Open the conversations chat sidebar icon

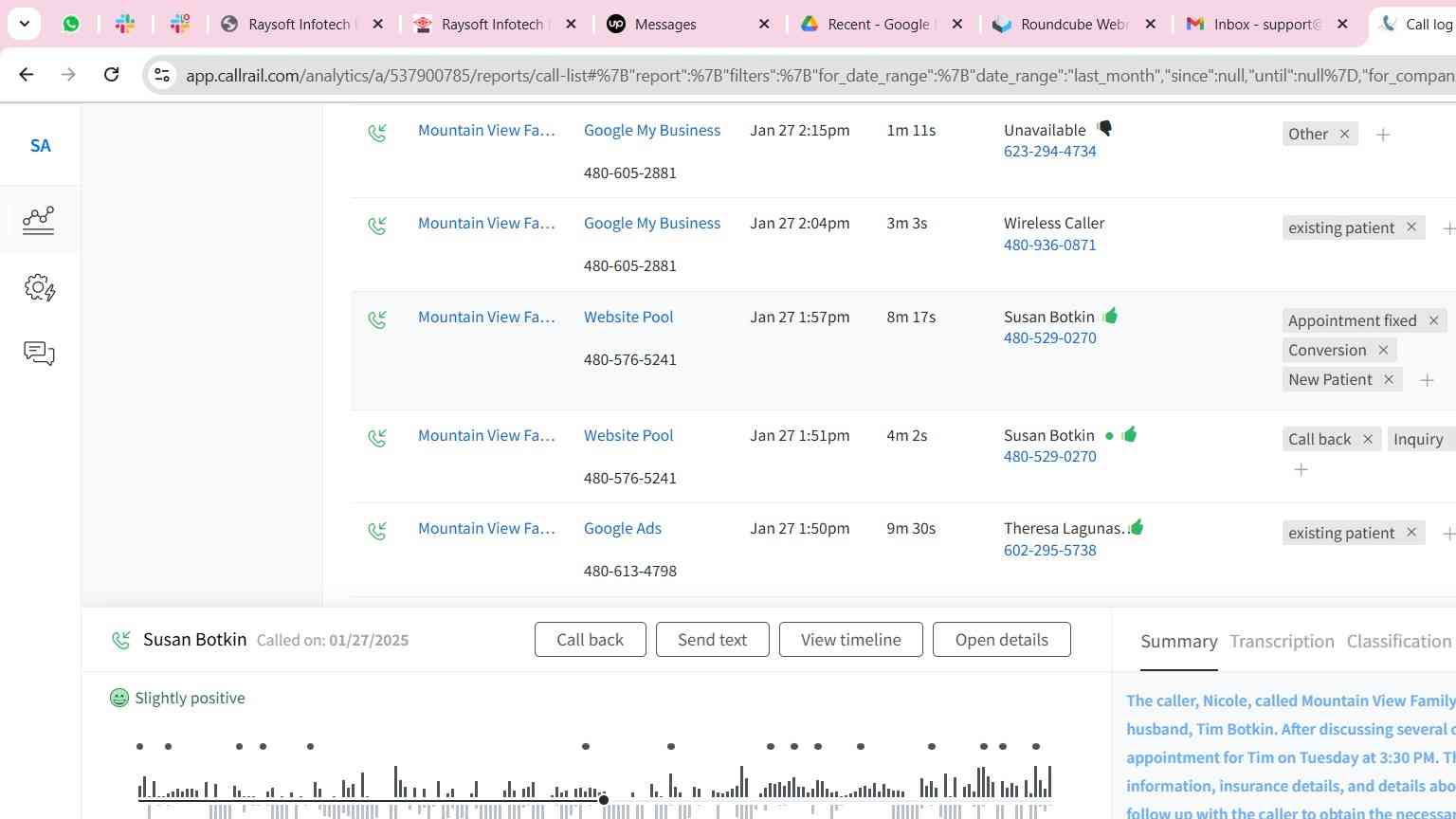(39, 354)
